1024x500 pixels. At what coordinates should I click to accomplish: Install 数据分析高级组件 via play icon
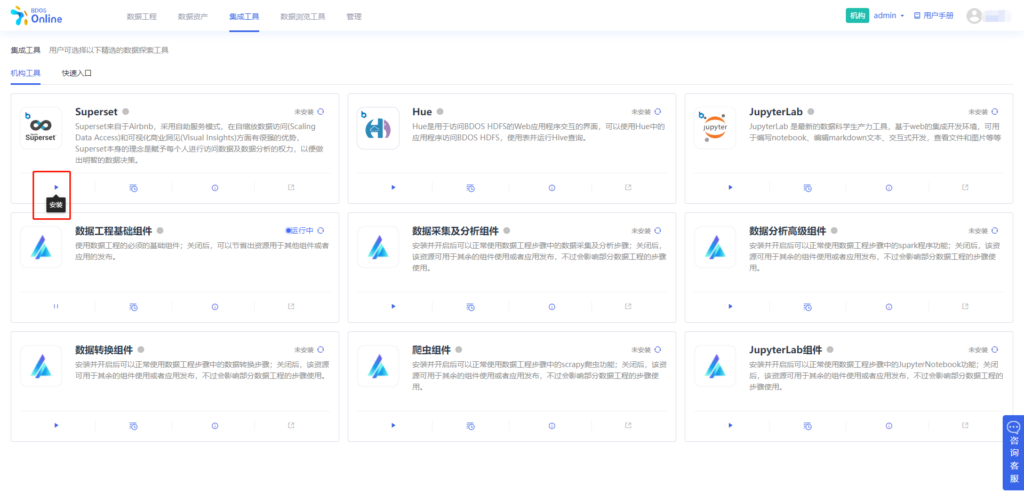point(730,306)
